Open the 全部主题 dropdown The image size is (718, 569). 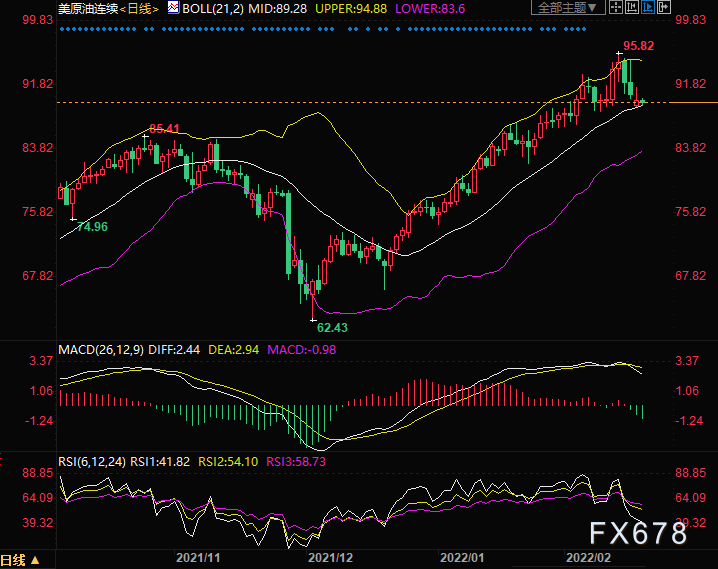568,7
